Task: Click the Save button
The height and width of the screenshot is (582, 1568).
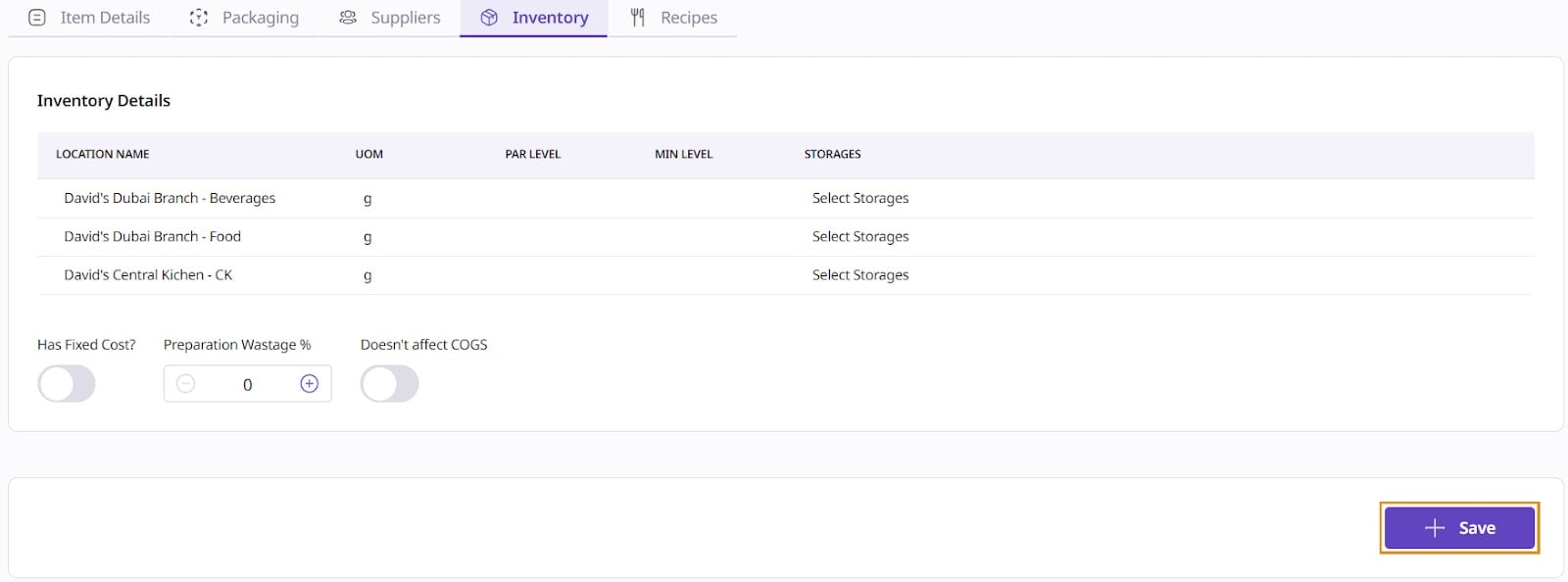Action: [1459, 528]
